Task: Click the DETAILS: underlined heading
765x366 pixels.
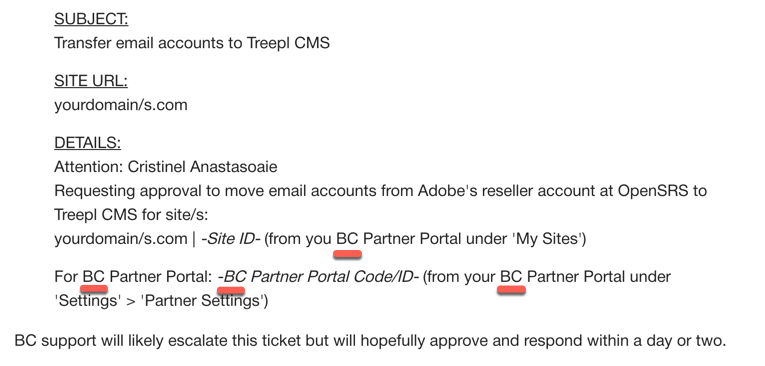Action: pyautogui.click(x=87, y=143)
